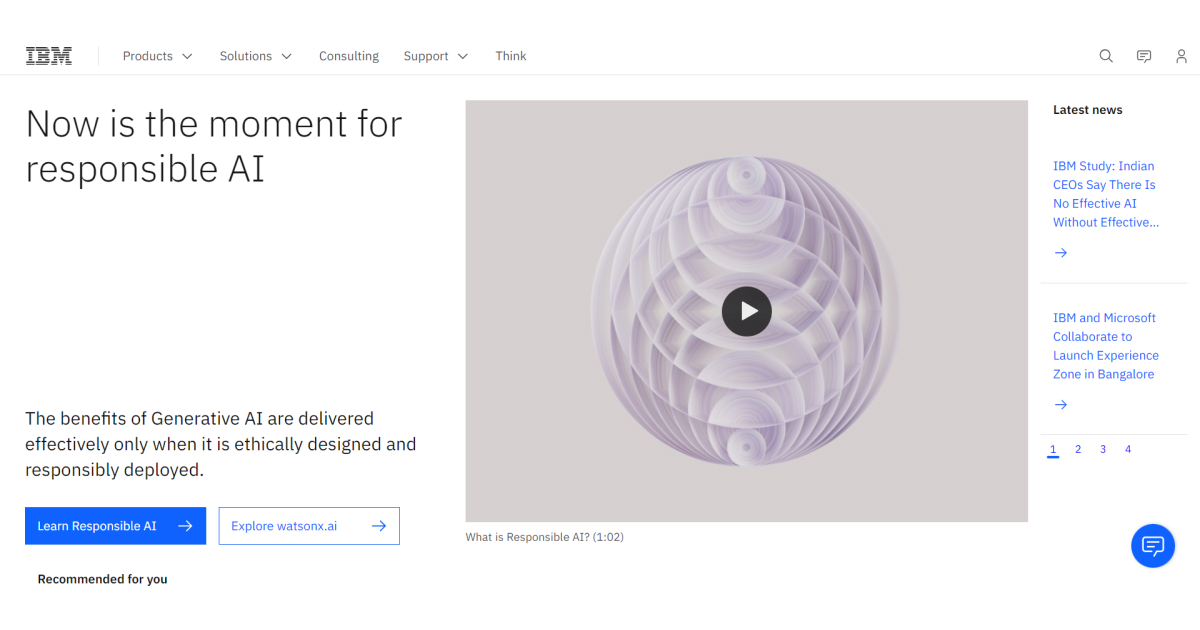Screen dimensions: 1200x630
Task: Go to news page 4
Action: pyautogui.click(x=1128, y=450)
